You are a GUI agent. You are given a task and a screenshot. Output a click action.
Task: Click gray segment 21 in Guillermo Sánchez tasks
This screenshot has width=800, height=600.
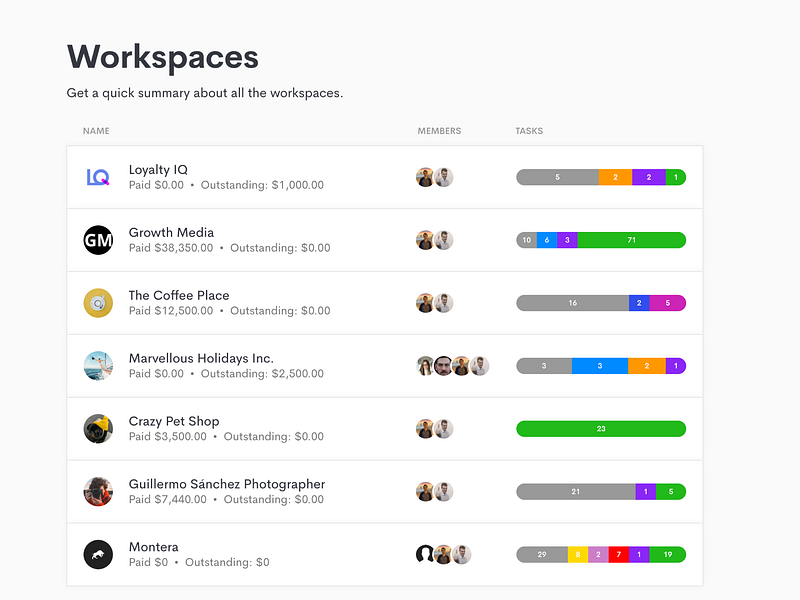pos(576,492)
